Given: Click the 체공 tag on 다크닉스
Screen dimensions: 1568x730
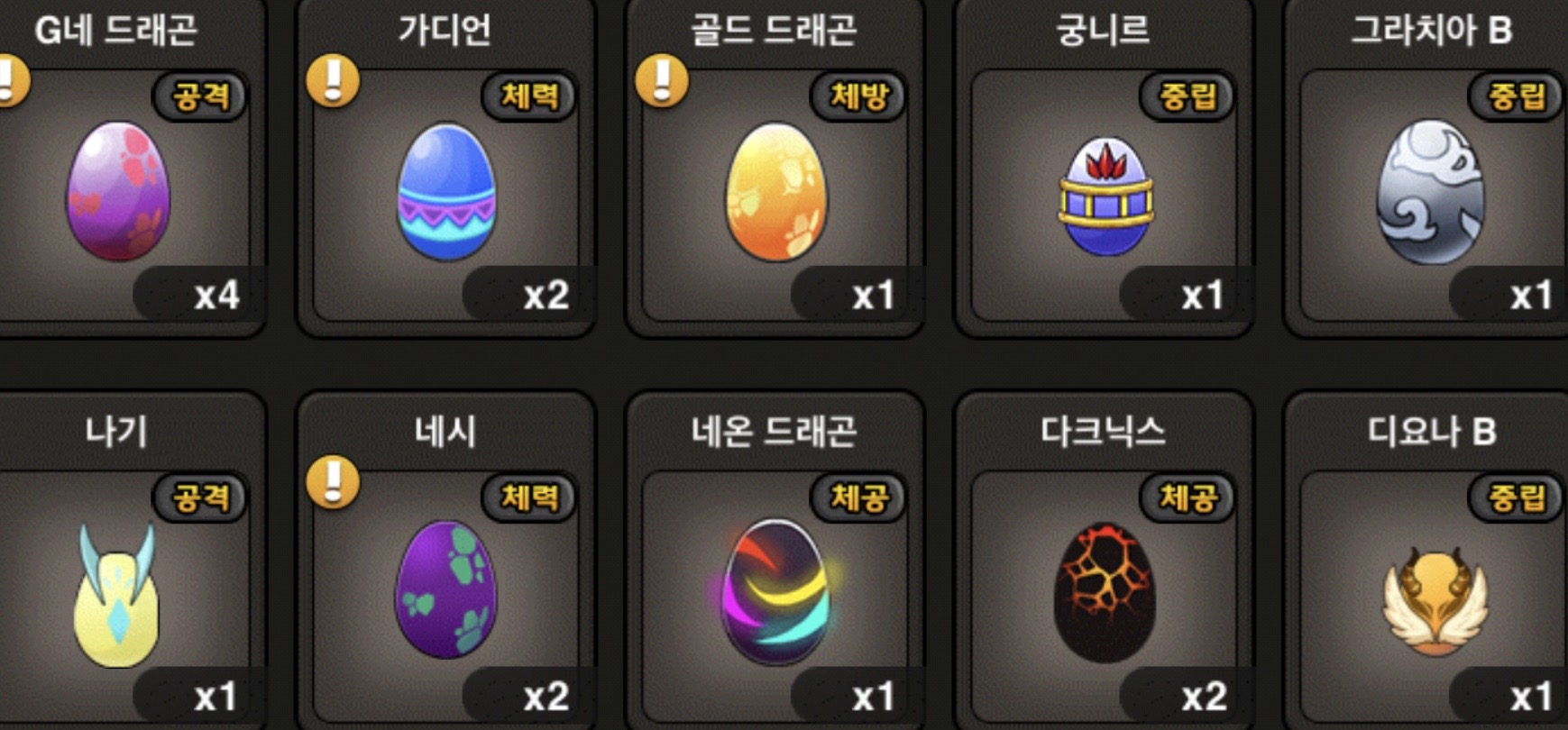Looking at the screenshot, I should tap(1187, 497).
